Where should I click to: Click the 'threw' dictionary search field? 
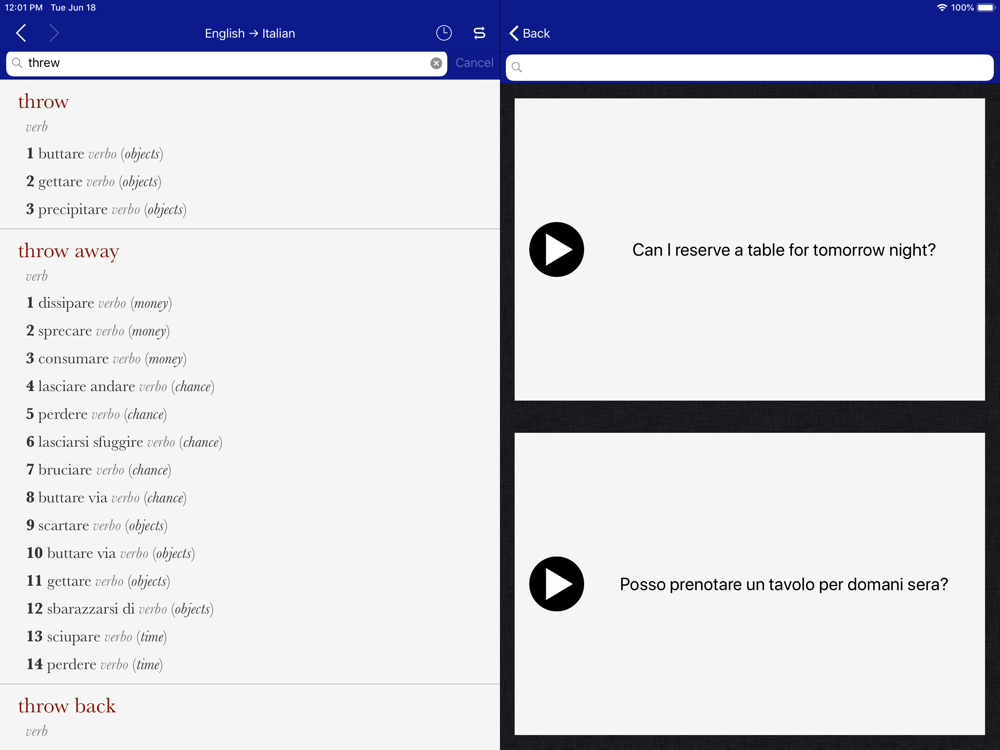(x=226, y=63)
